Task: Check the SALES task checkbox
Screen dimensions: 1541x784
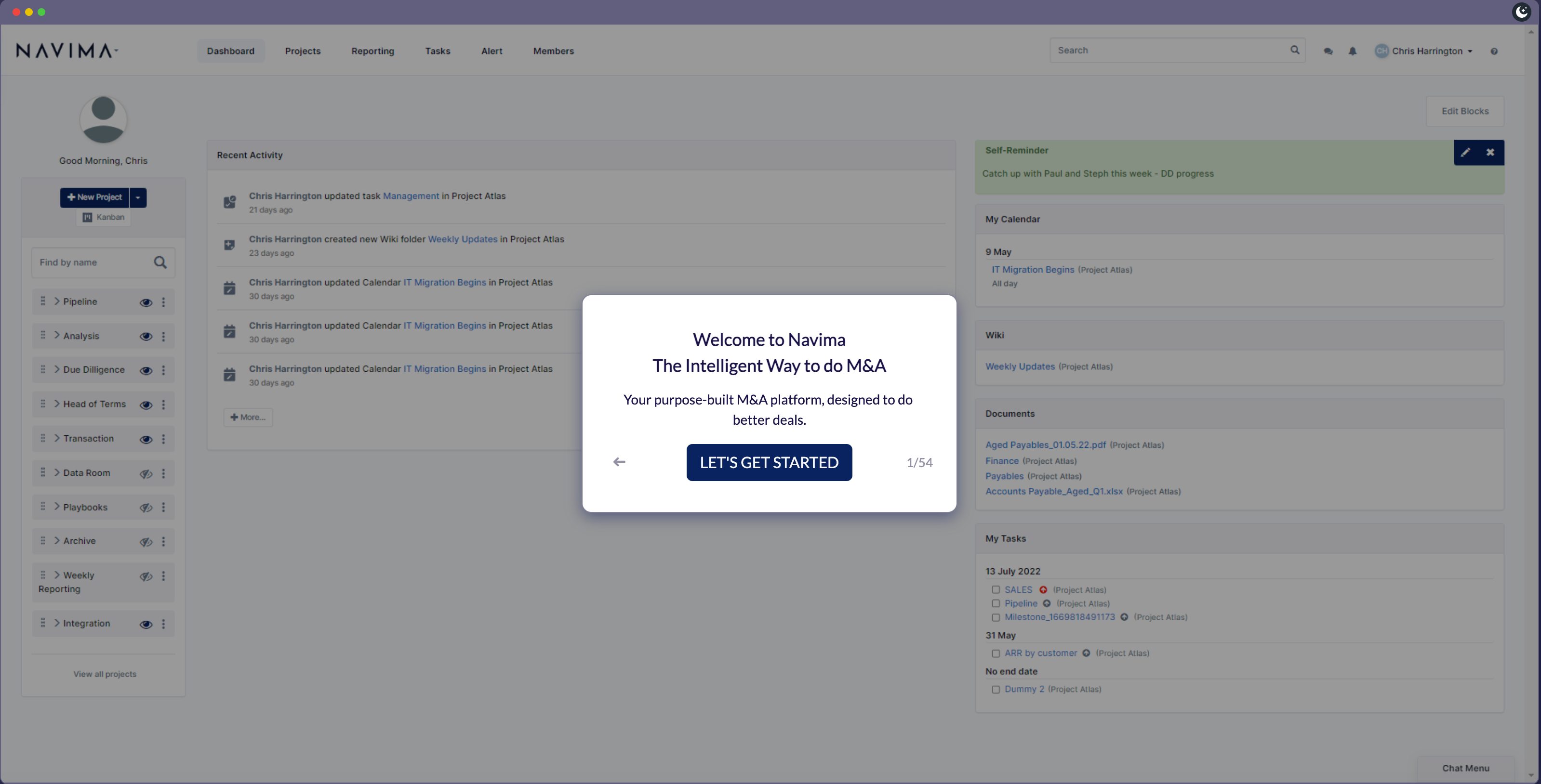Action: point(996,589)
